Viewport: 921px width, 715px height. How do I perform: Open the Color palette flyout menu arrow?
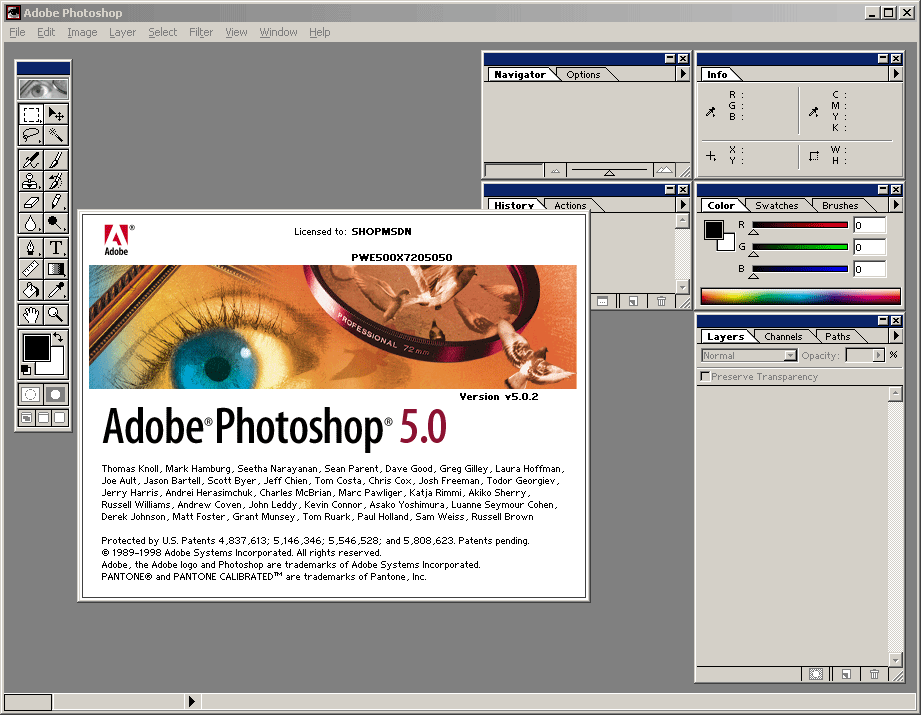click(x=896, y=204)
